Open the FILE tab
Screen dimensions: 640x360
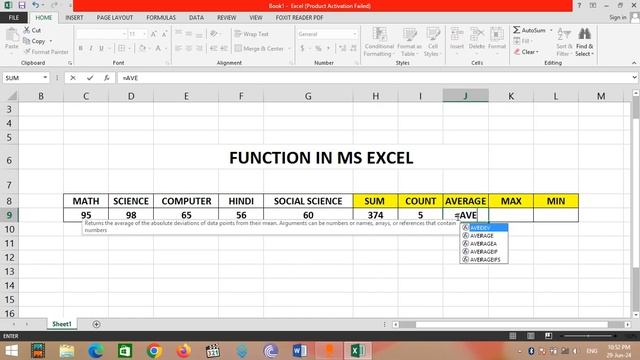[13, 18]
